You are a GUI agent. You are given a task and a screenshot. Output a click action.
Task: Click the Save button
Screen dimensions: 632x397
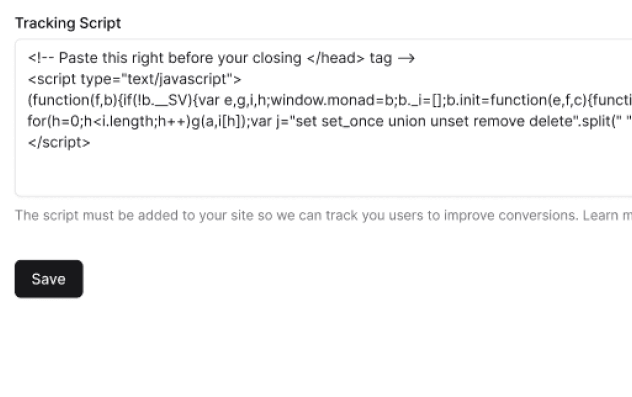[x=49, y=279]
